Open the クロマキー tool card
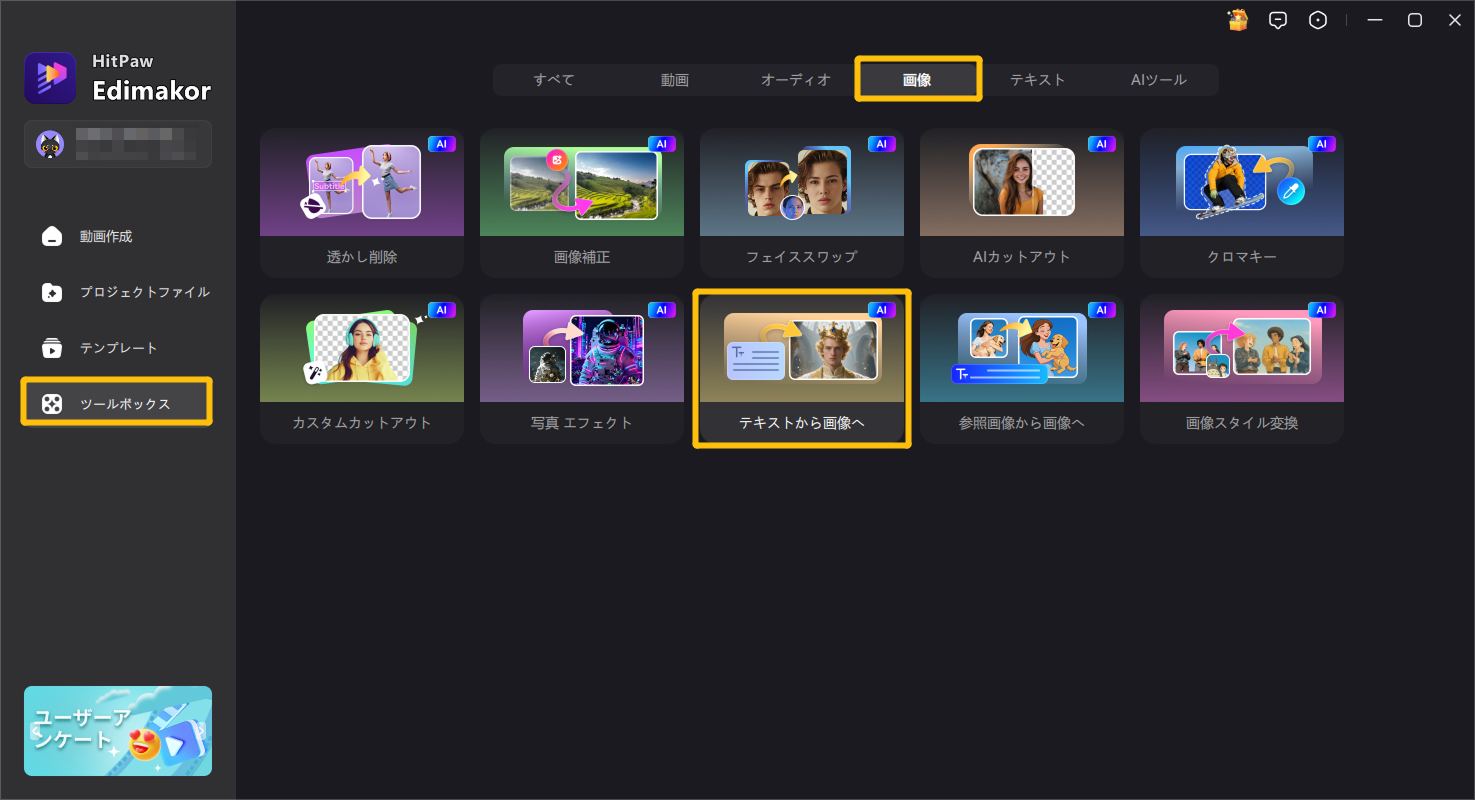1475x800 pixels. tap(1241, 203)
